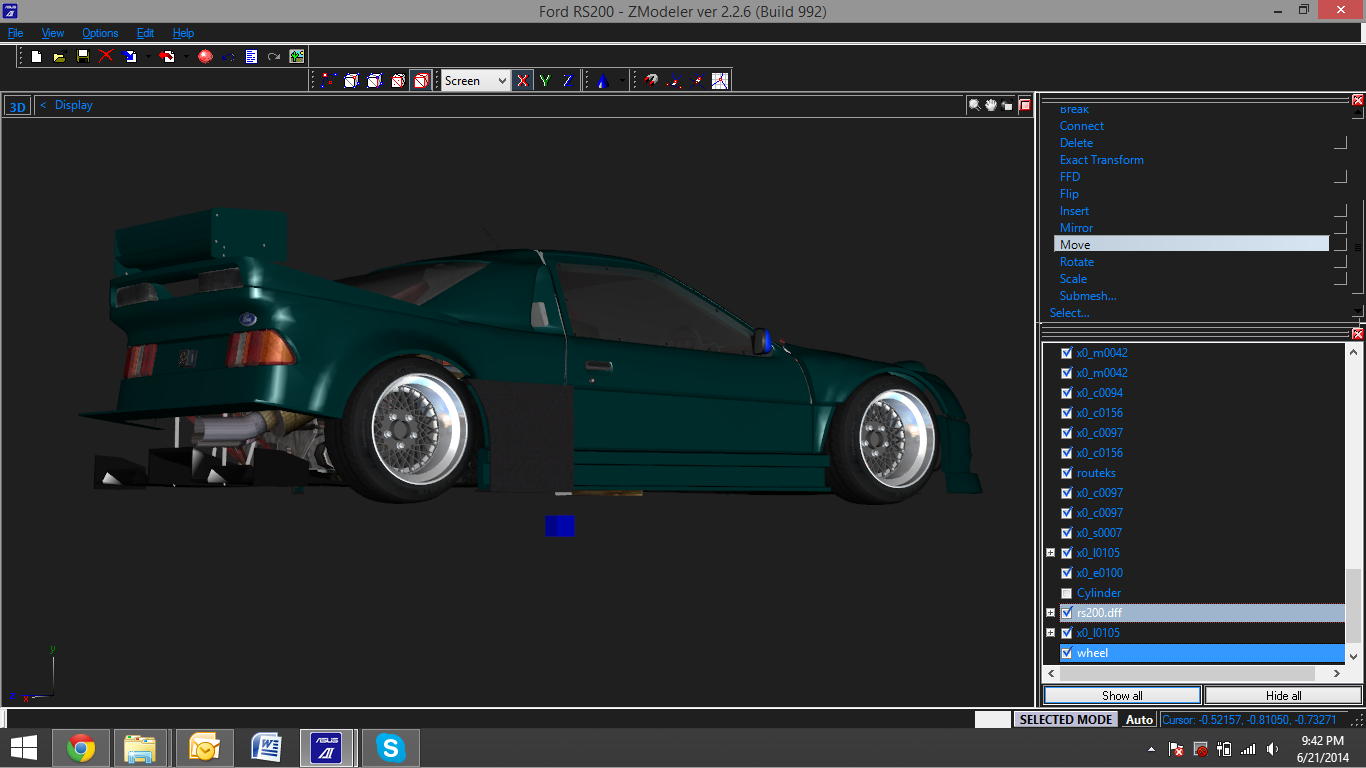Open the arrow dropdown next to the Export icon
1366x768 pixels.
click(186, 56)
